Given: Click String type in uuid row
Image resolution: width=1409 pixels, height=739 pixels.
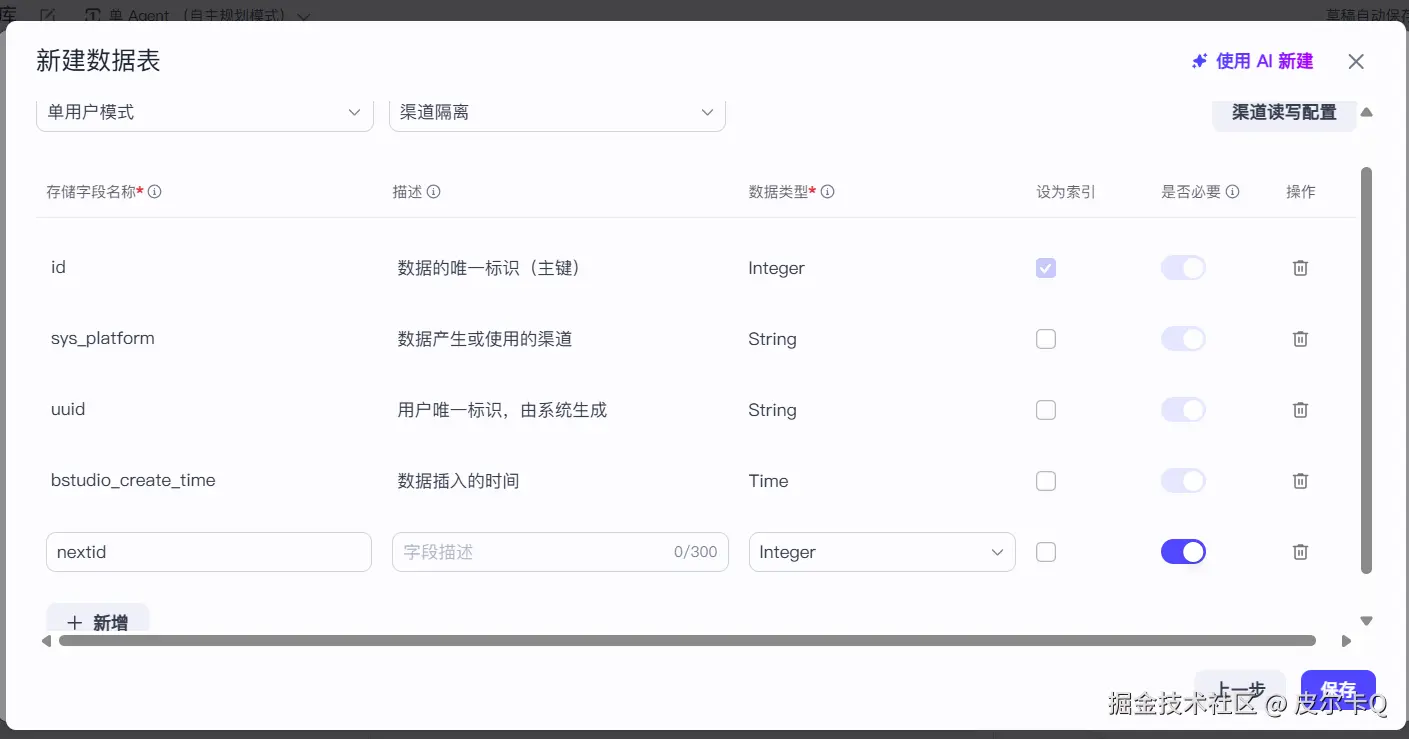Looking at the screenshot, I should pyautogui.click(x=772, y=410).
